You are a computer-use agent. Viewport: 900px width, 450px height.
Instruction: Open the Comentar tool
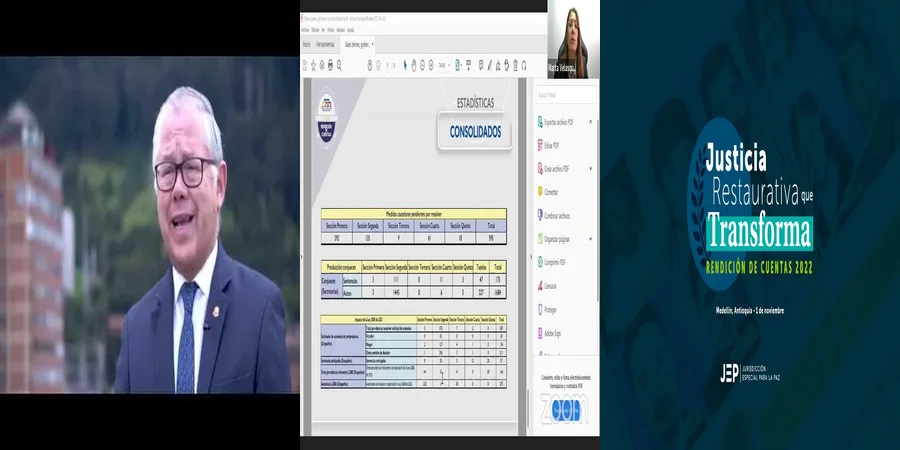(550, 192)
